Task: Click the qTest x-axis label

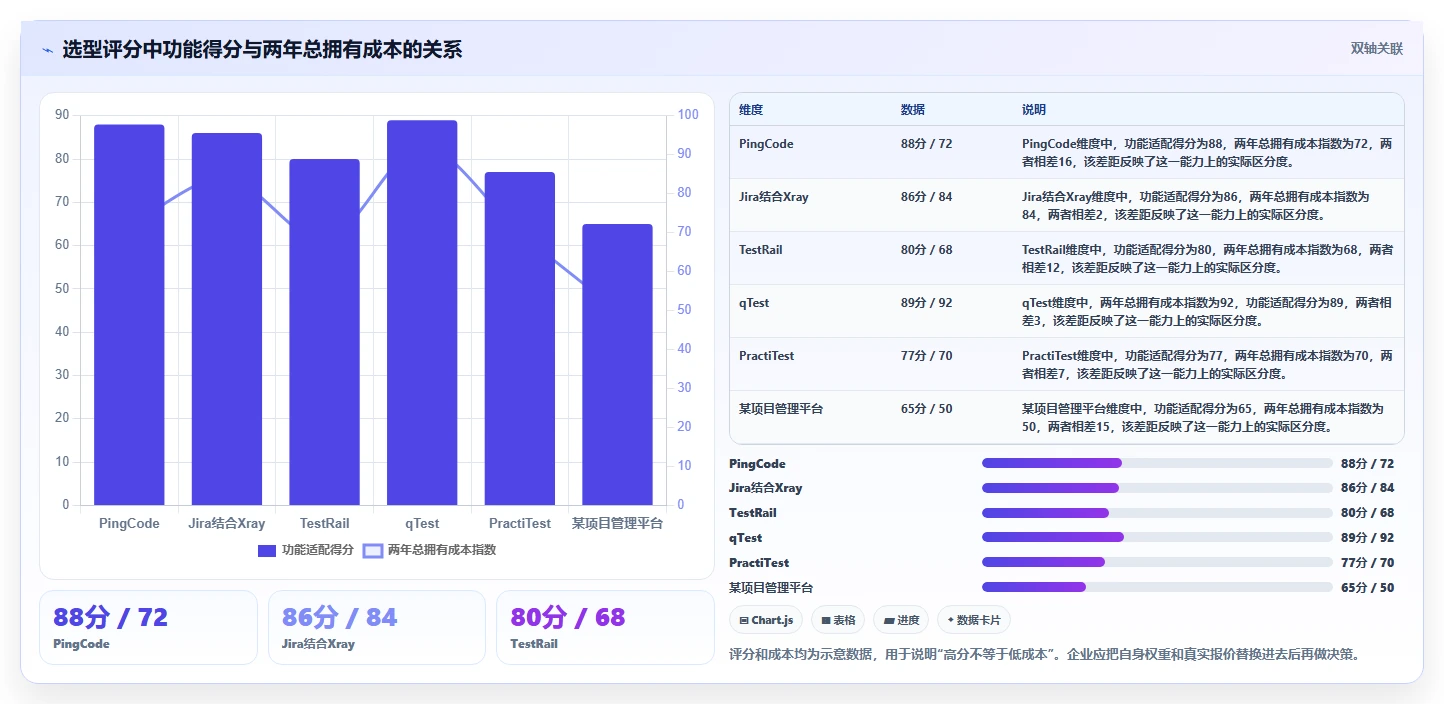Action: tap(422, 523)
